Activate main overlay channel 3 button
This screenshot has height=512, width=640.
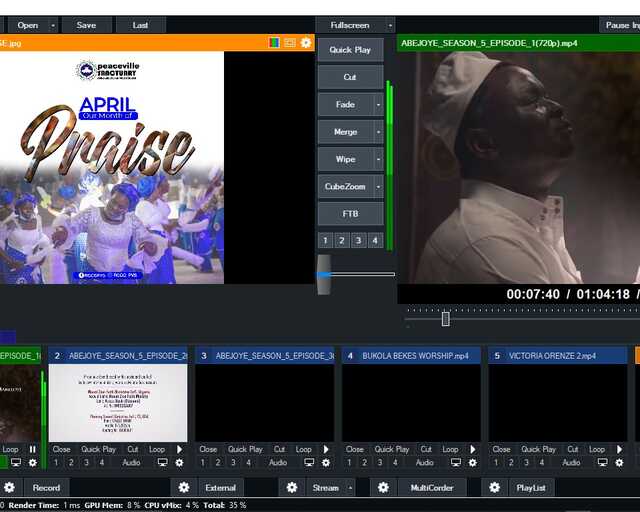(x=358, y=240)
